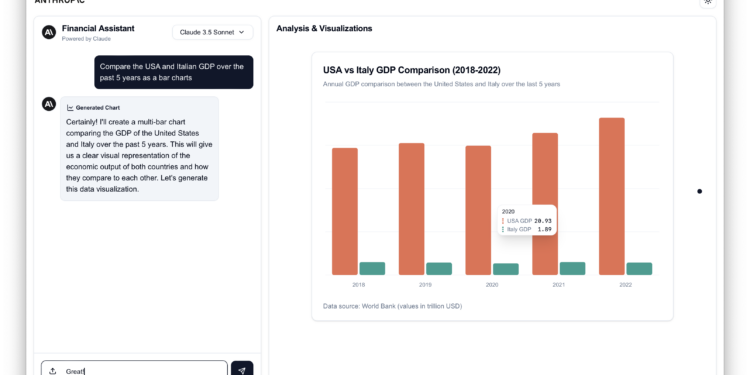
Task: Click the message input field containing Great!
Action: [x=134, y=370]
